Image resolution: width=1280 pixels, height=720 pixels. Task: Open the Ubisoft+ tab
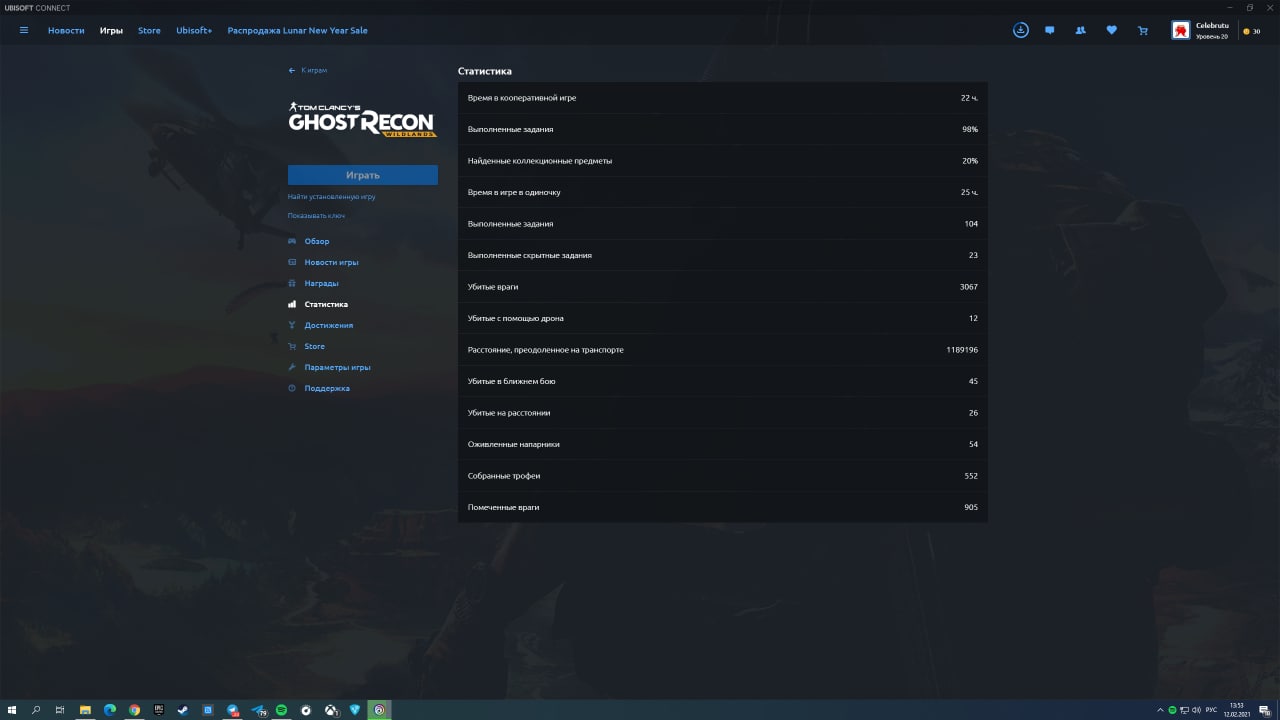coord(194,30)
